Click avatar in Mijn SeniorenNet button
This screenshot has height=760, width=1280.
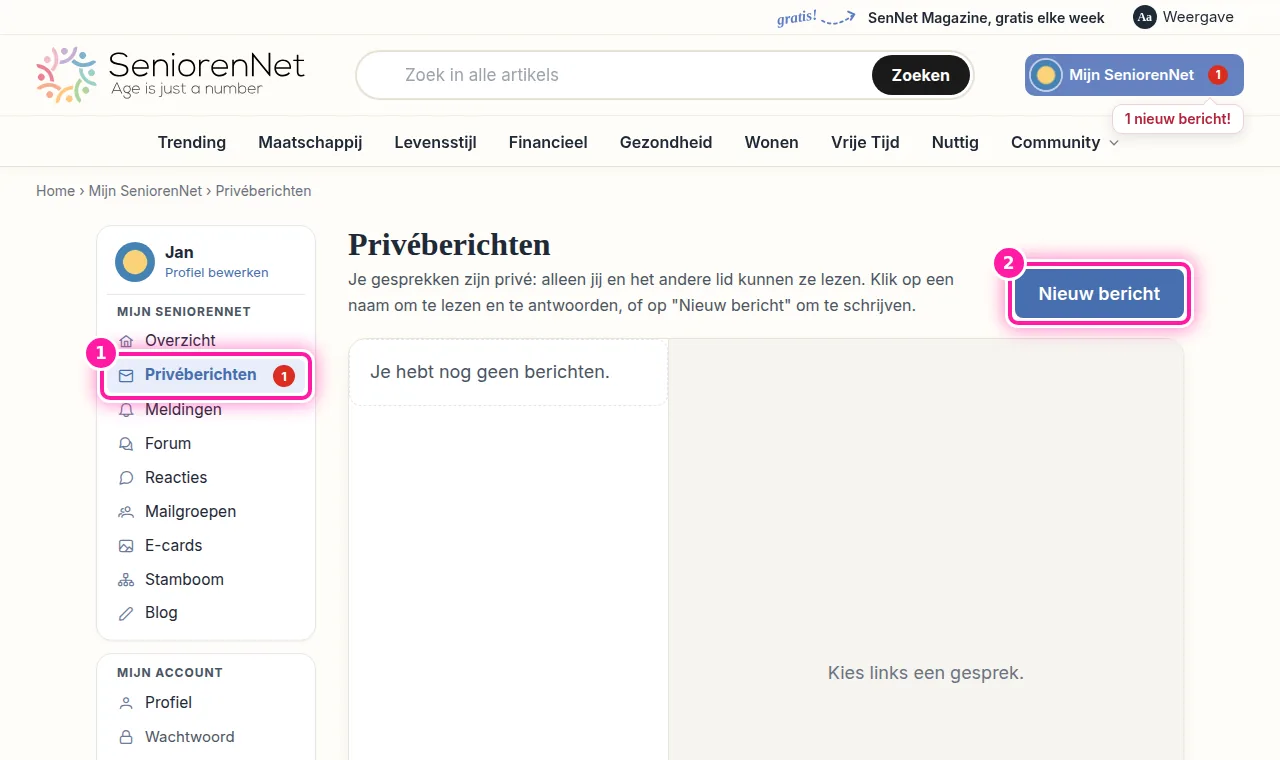click(1046, 75)
